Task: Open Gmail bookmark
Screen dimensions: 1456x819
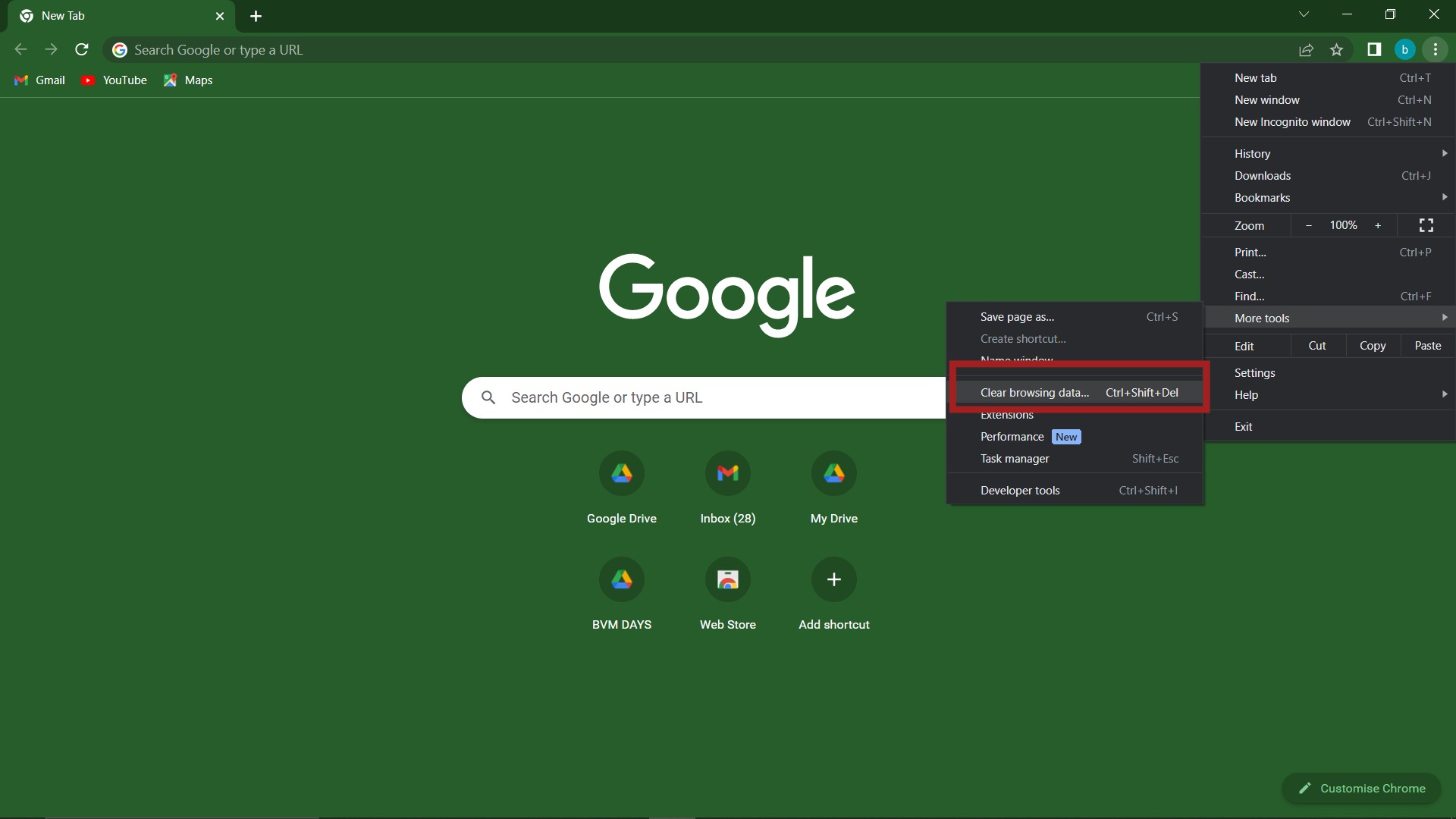Action: pyautogui.click(x=40, y=80)
